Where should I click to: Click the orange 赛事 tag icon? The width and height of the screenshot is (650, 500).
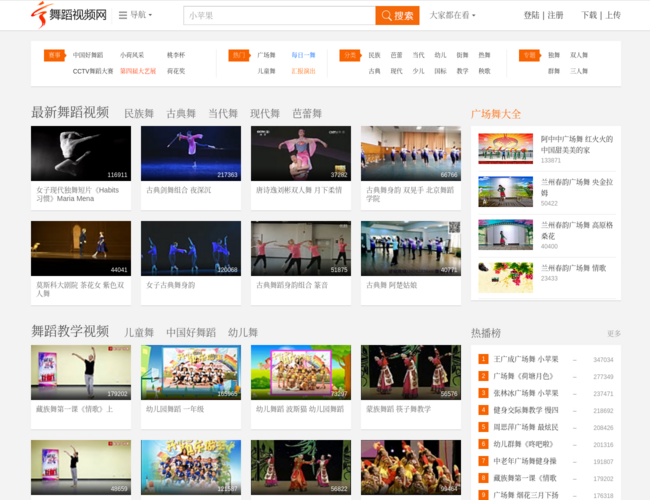click(x=54, y=56)
